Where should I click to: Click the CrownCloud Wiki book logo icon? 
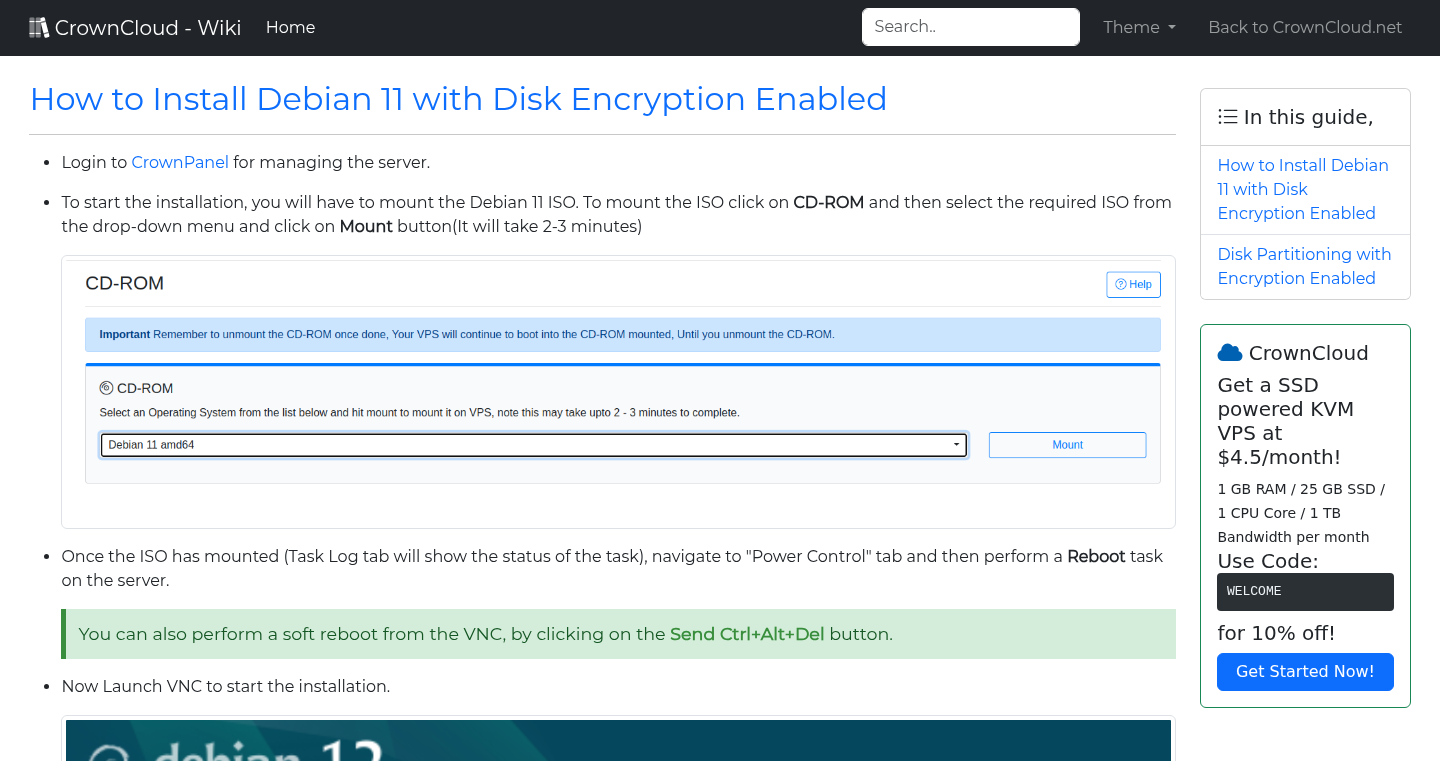click(x=38, y=26)
